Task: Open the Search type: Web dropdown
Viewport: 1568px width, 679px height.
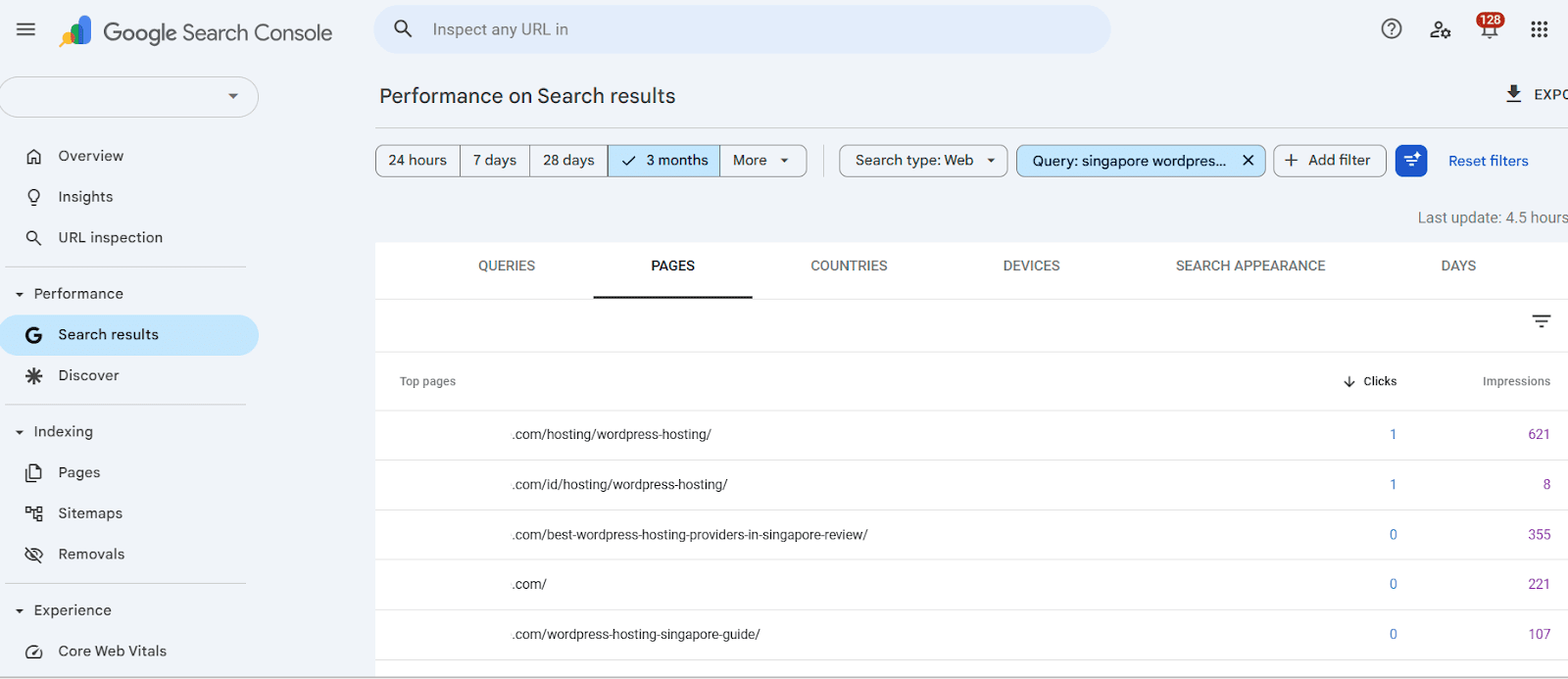Action: click(x=923, y=161)
